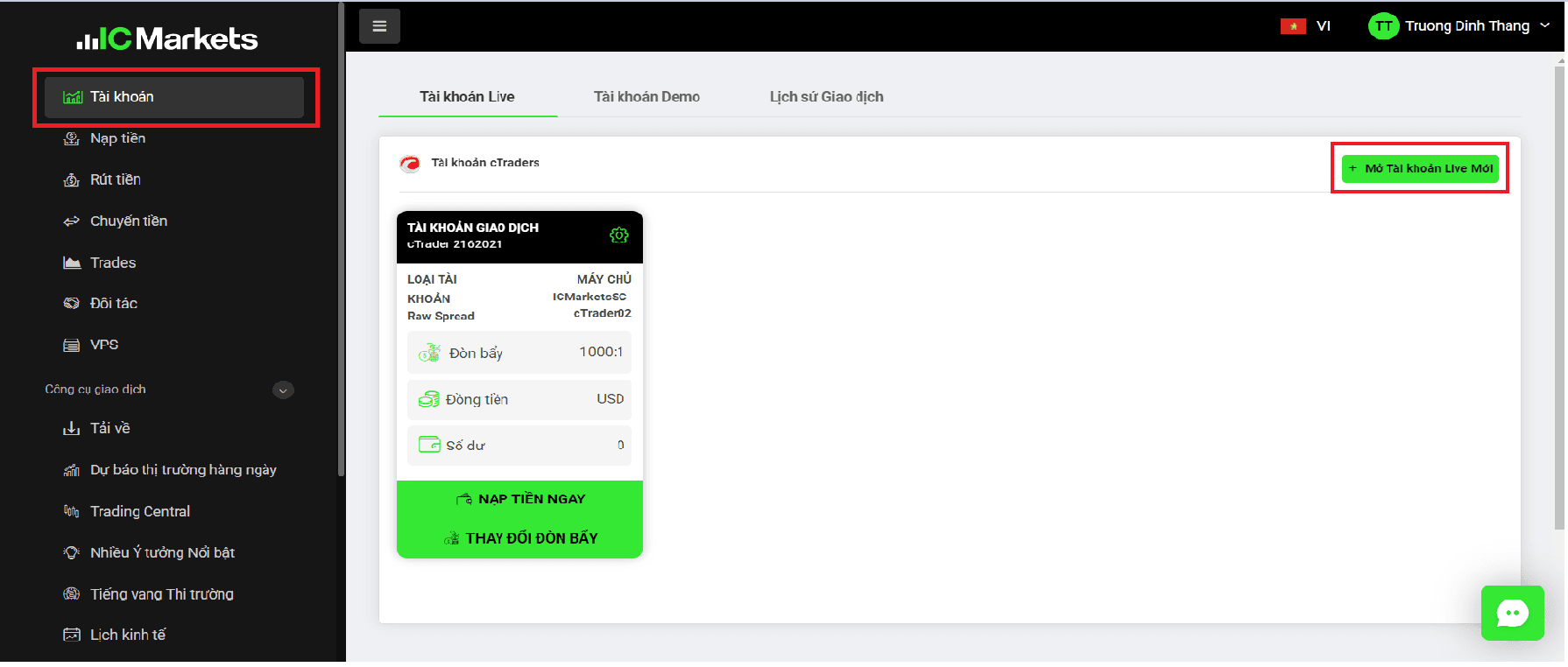
Task: Click the IC Markets logo
Action: [167, 39]
